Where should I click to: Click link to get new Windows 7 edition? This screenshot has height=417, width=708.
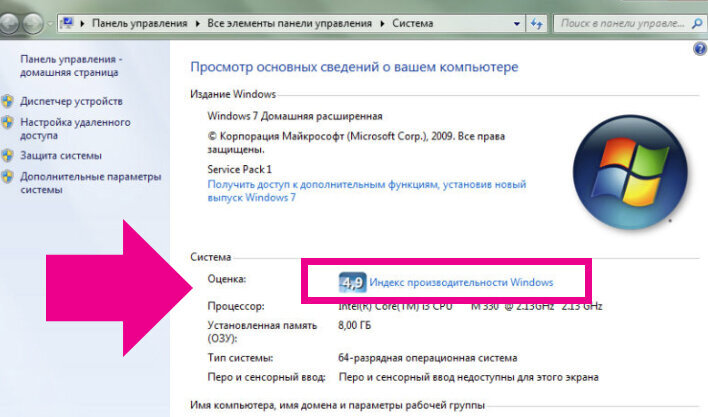coord(367,191)
